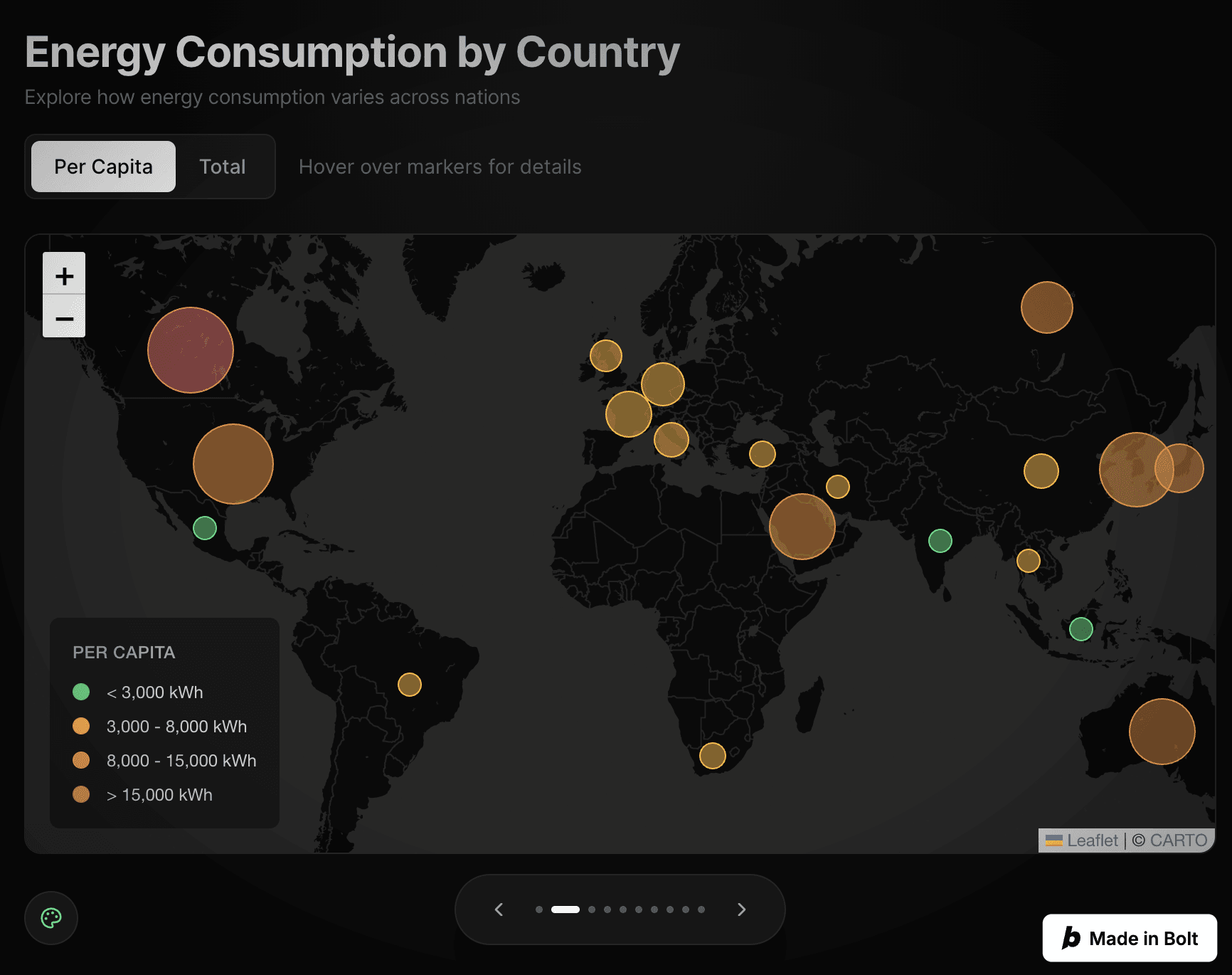Zoom out using the minus map control

(x=64, y=317)
